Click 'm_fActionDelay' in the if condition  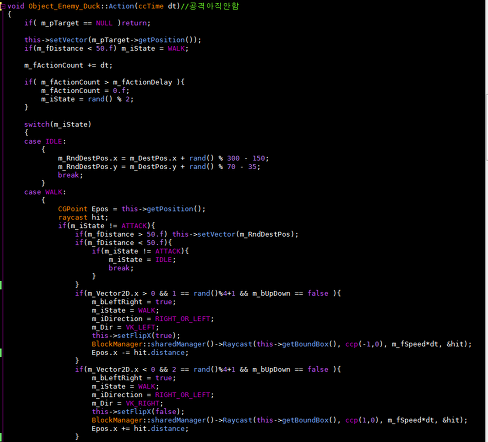pos(142,82)
